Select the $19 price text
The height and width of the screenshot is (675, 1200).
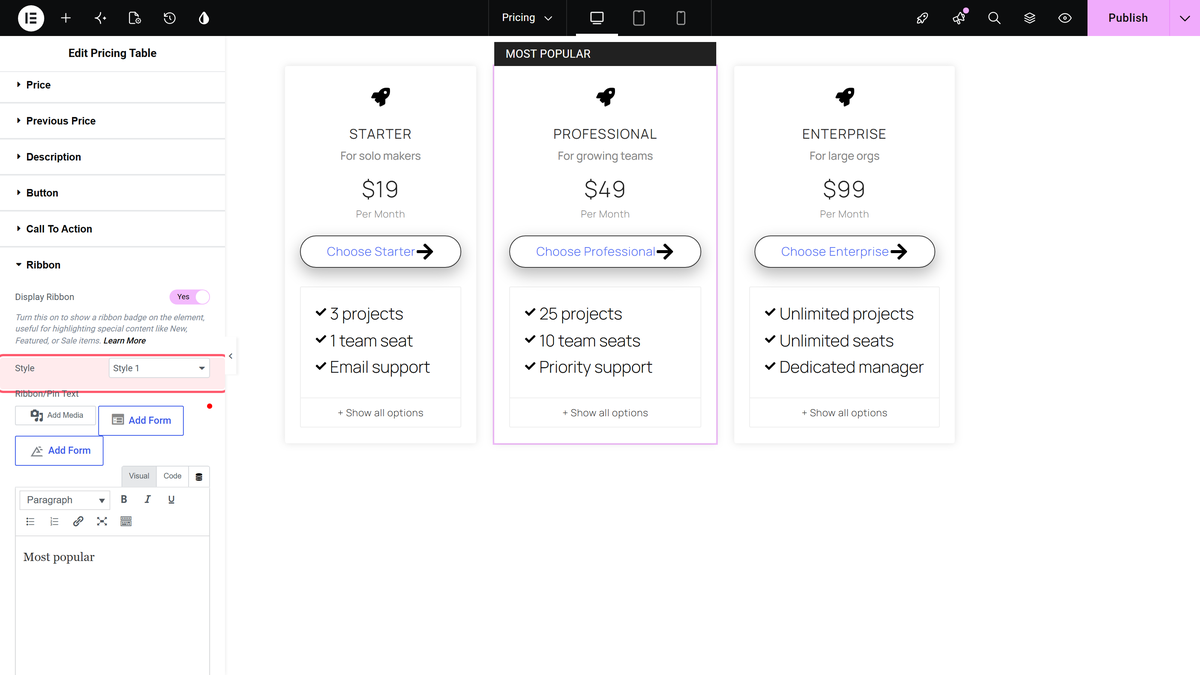(x=380, y=189)
